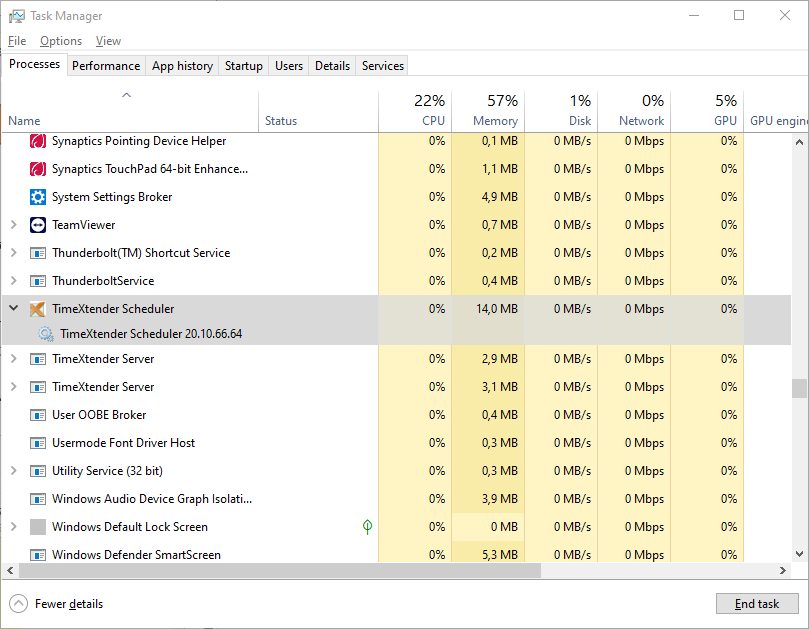Select the System Settings Broker name
Image resolution: width=809 pixels, height=629 pixels.
(112, 197)
